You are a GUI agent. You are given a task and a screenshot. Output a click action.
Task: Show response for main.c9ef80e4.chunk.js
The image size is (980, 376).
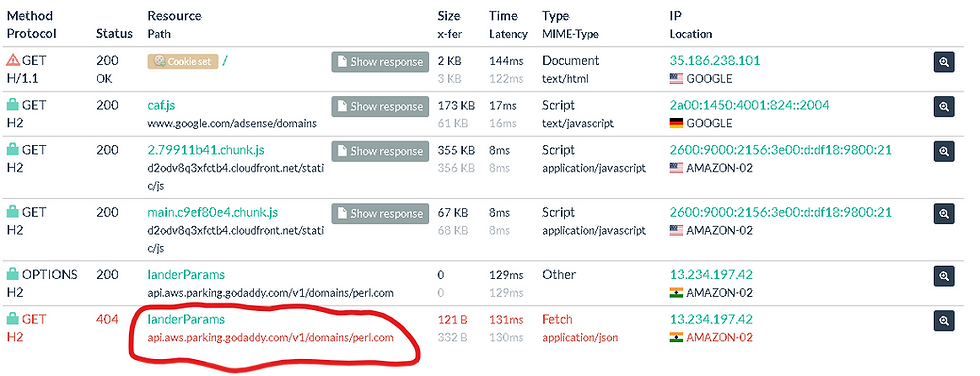(x=380, y=214)
